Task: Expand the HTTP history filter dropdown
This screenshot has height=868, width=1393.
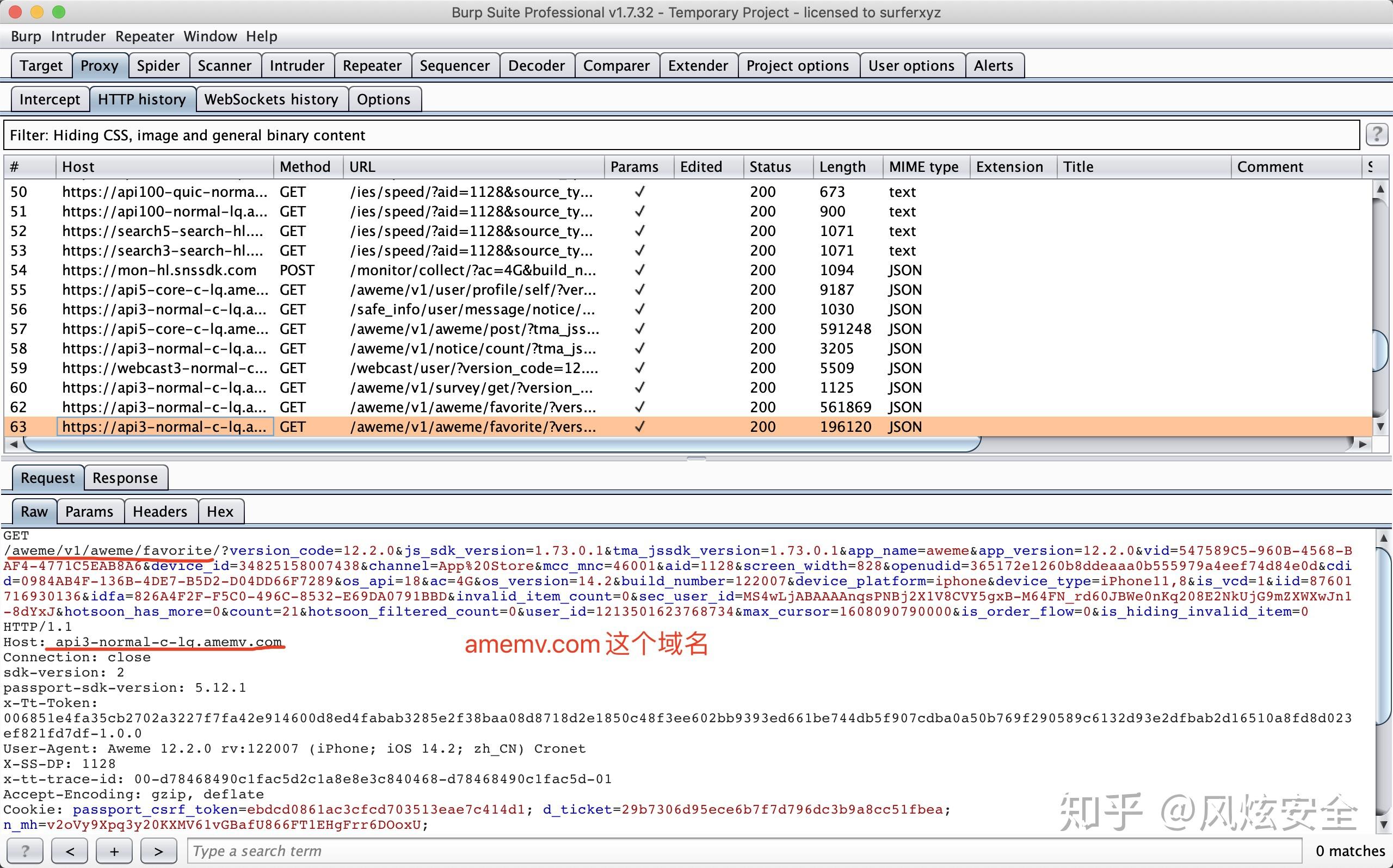Action: tap(693, 135)
